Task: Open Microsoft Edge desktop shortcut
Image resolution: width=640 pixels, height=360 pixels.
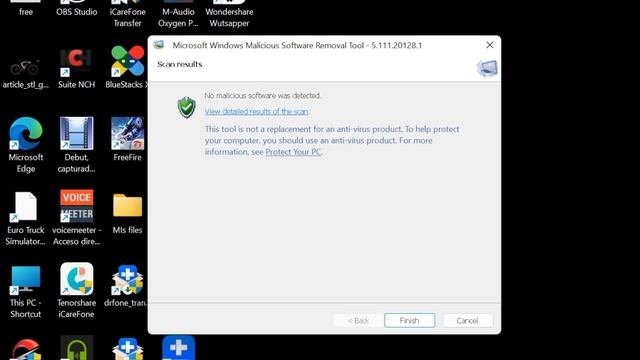Action: (26, 133)
